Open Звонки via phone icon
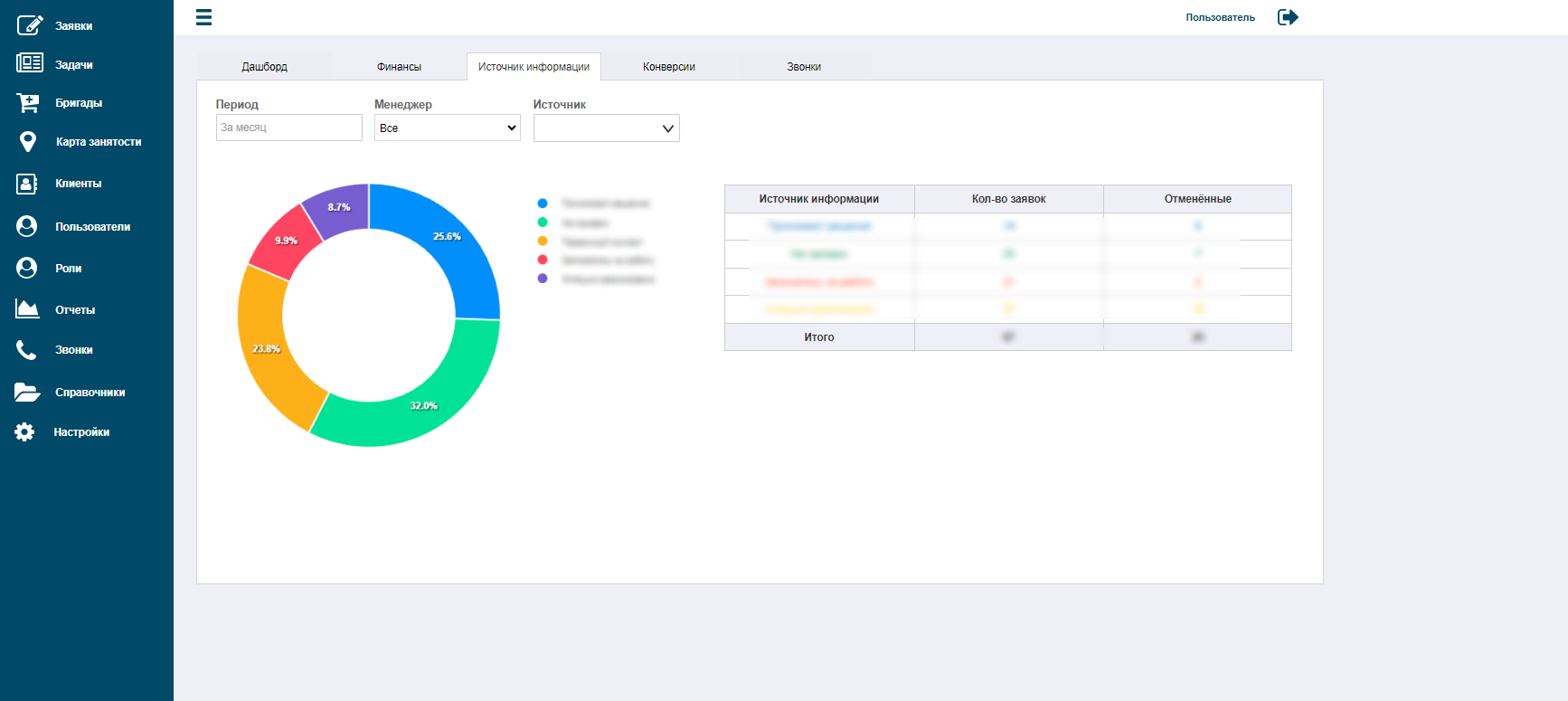Screen dimensions: 1568x701 coord(27,350)
